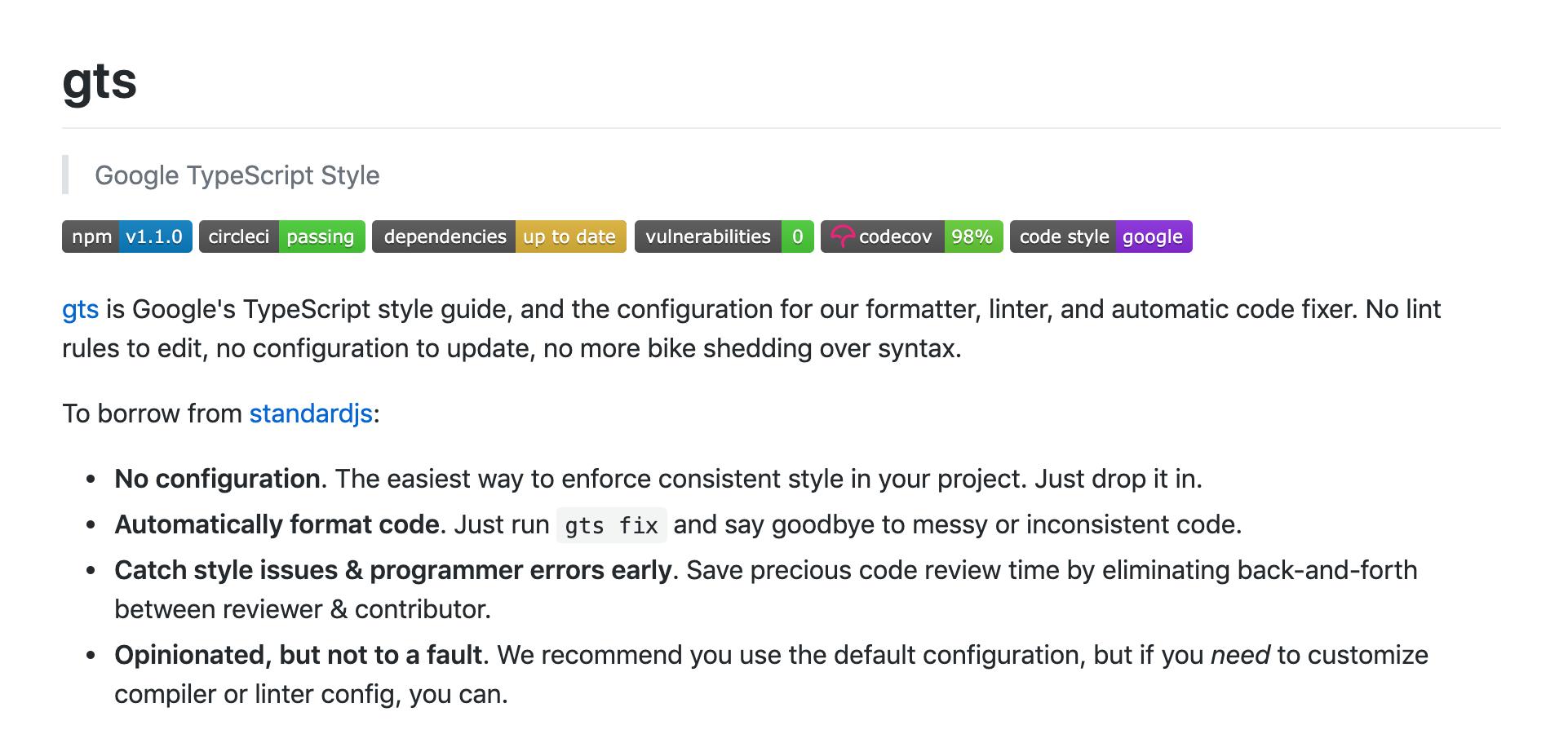Screen dimensions: 1568x734
Task: Click the Automatically format code bold text
Action: click(277, 524)
